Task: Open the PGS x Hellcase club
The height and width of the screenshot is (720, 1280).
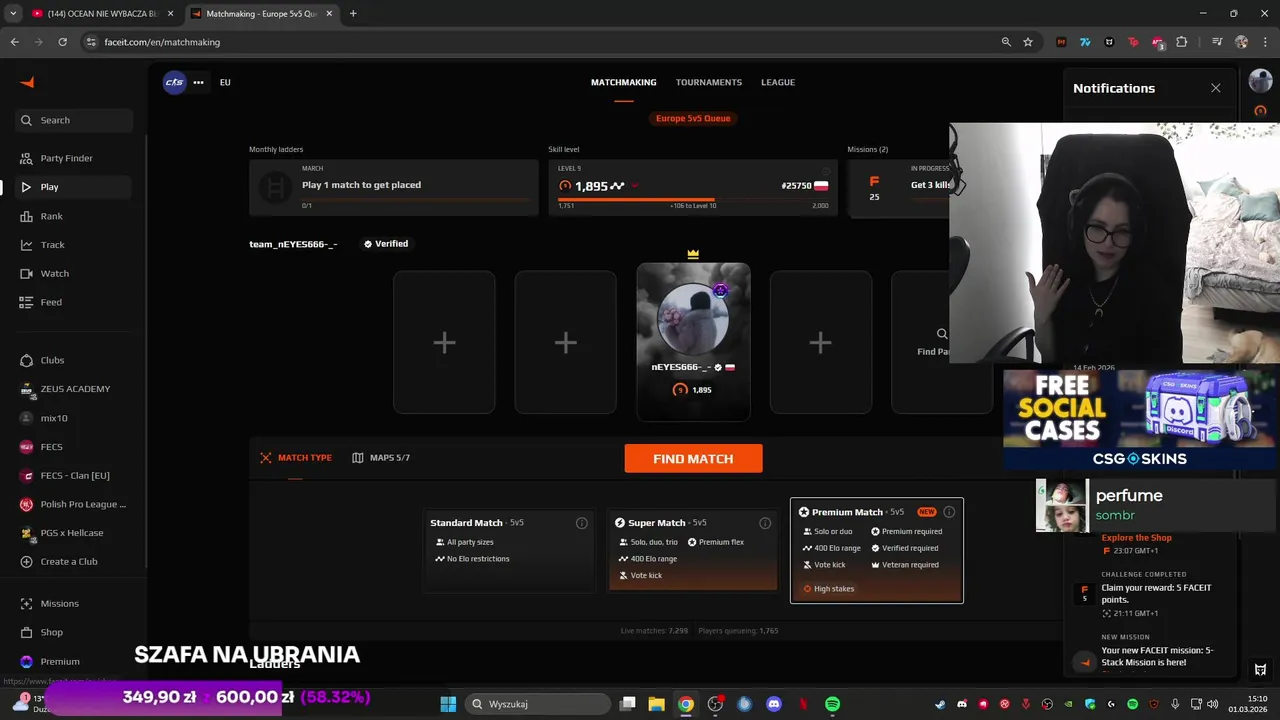Action: pyautogui.click(x=73, y=533)
